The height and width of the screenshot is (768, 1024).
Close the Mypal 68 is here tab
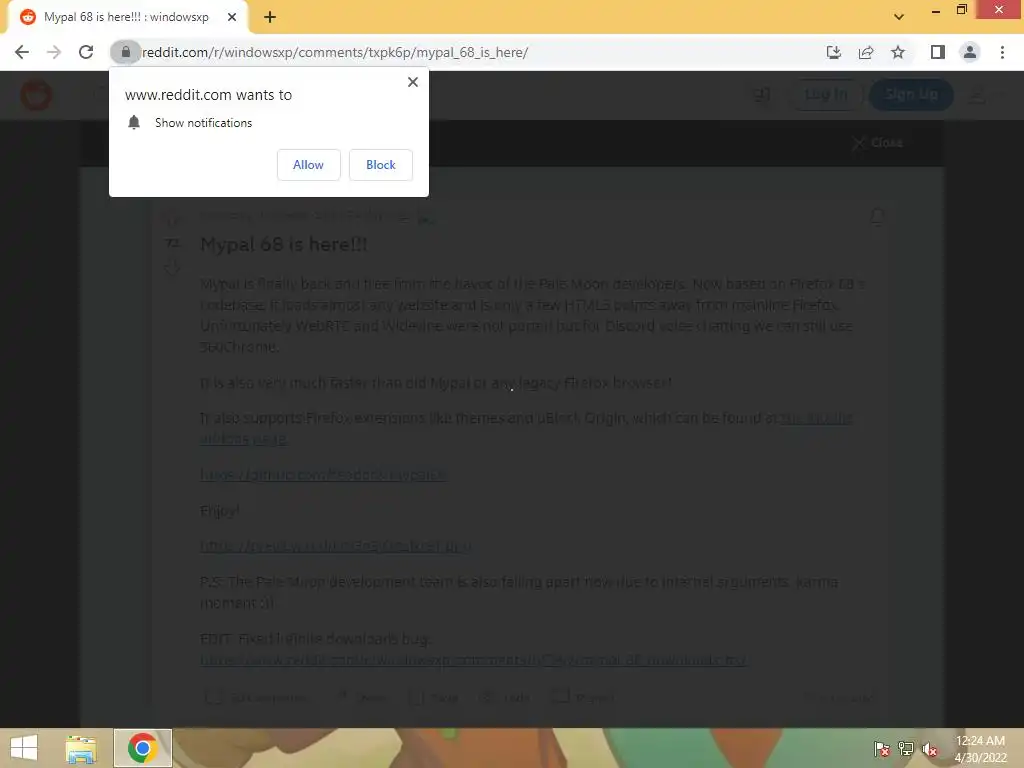pyautogui.click(x=232, y=18)
